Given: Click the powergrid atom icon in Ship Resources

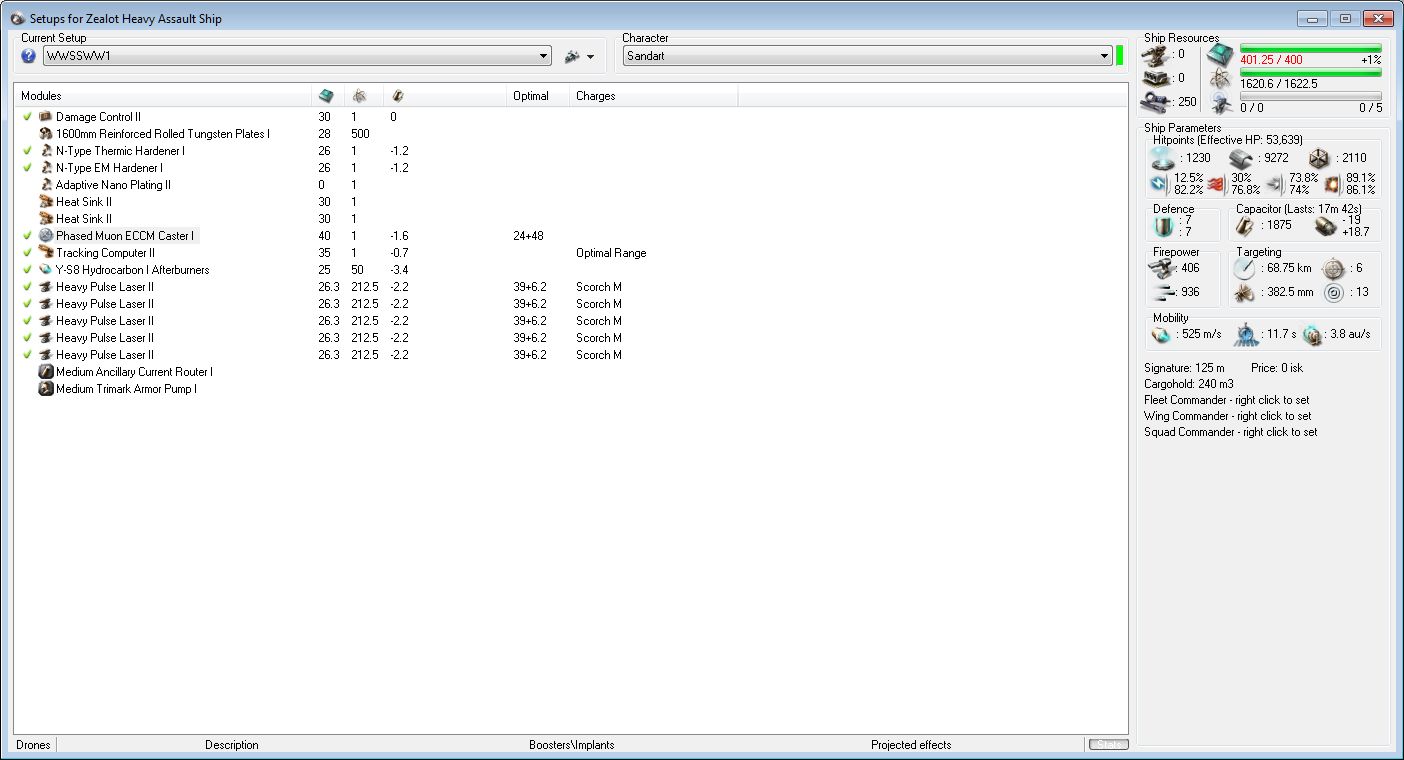Looking at the screenshot, I should pos(1220,79).
